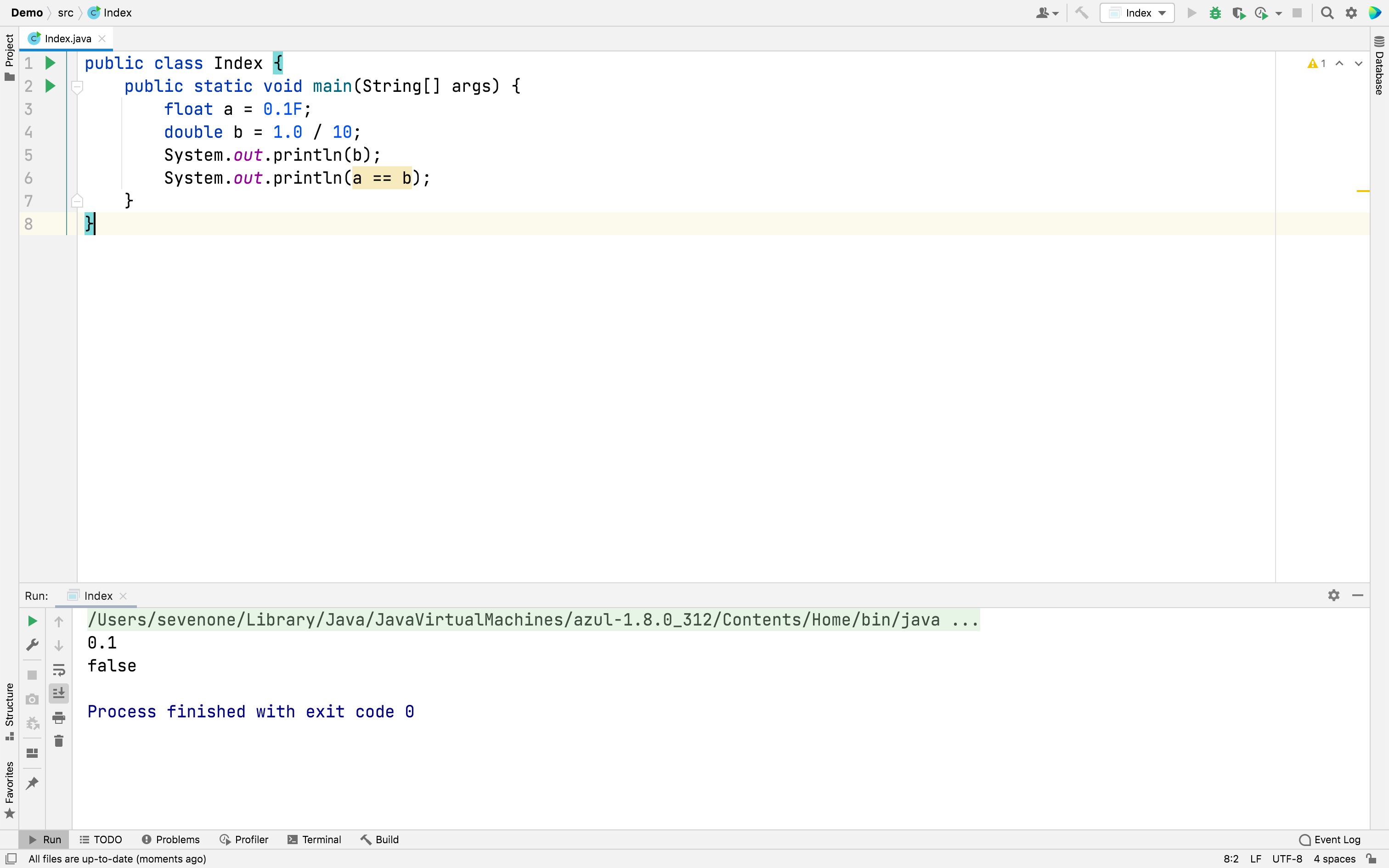The height and width of the screenshot is (868, 1389).
Task: Click the Rerun Index green arrow in Run panel
Action: [x=32, y=621]
